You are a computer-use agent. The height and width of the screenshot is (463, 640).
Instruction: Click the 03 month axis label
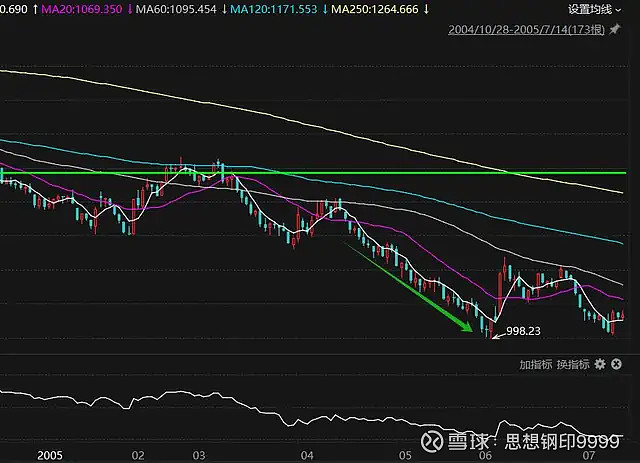[199, 455]
